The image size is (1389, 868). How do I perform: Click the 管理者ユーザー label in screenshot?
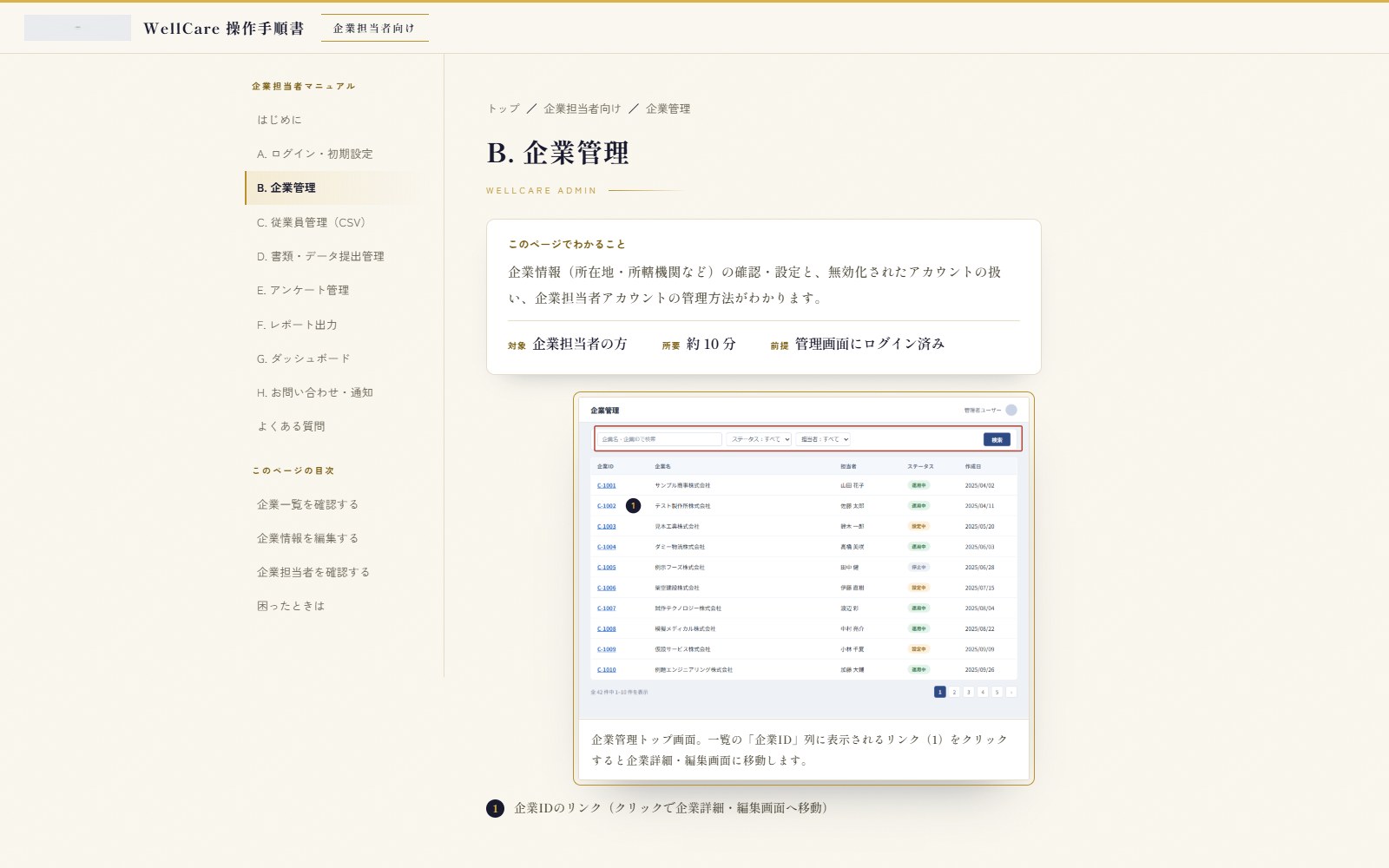(x=983, y=411)
